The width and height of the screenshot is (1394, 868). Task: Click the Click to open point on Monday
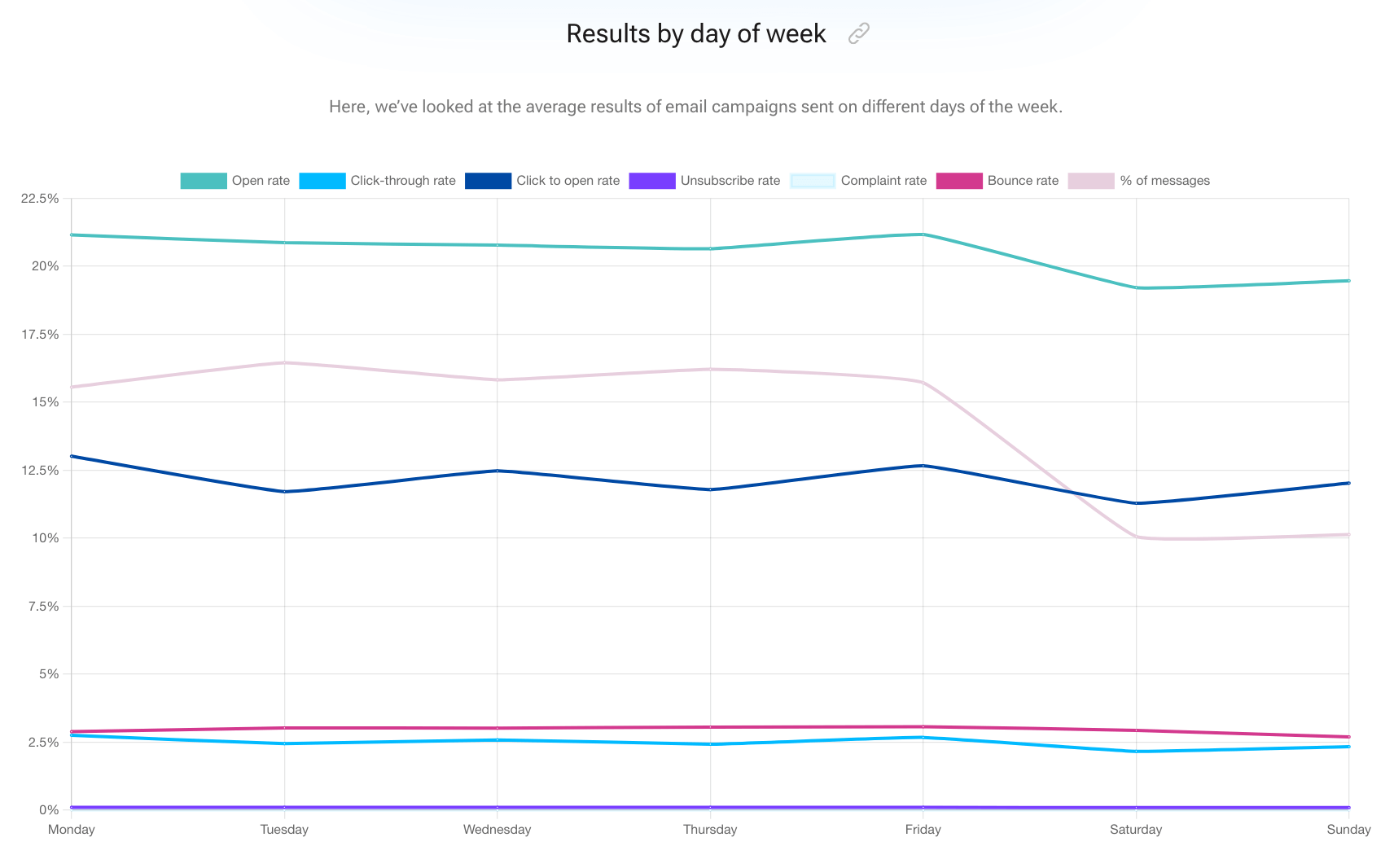72,456
